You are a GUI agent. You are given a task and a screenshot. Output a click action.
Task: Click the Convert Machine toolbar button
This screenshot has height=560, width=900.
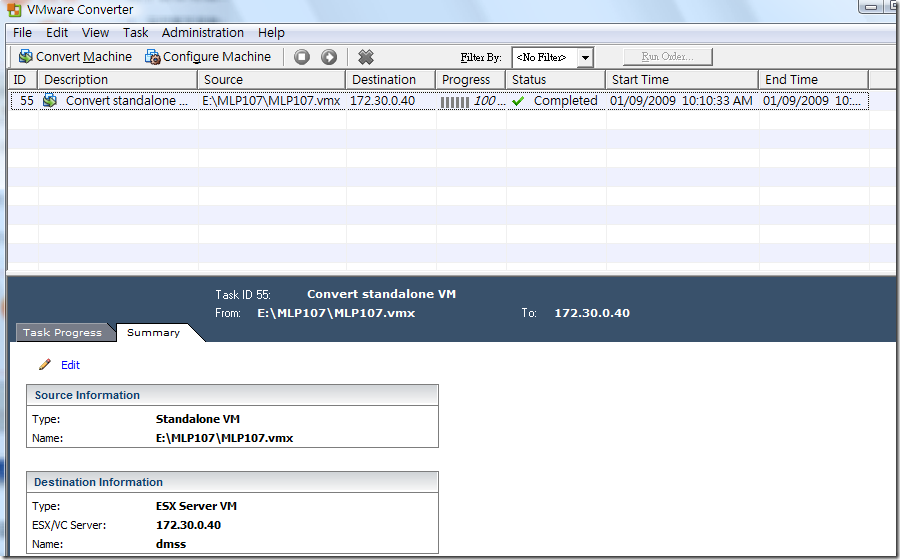pyautogui.click(x=75, y=57)
